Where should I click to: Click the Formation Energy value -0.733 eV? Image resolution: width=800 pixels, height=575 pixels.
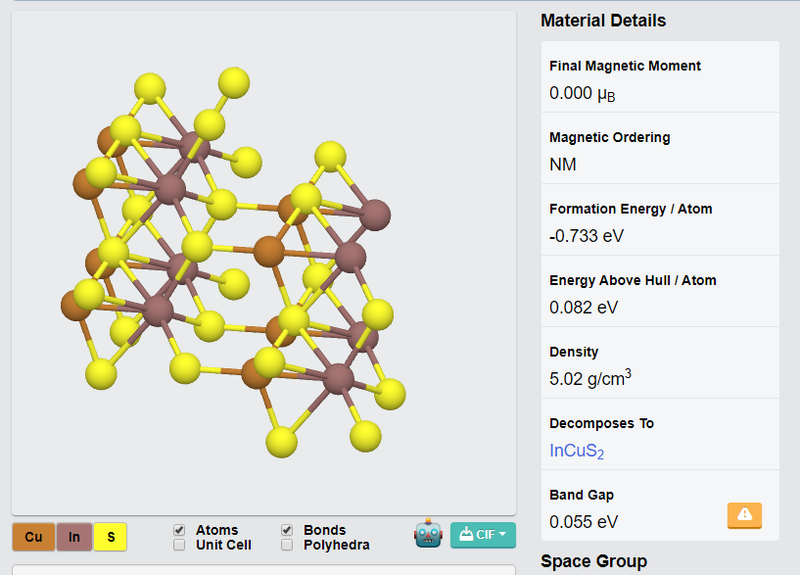[586, 236]
